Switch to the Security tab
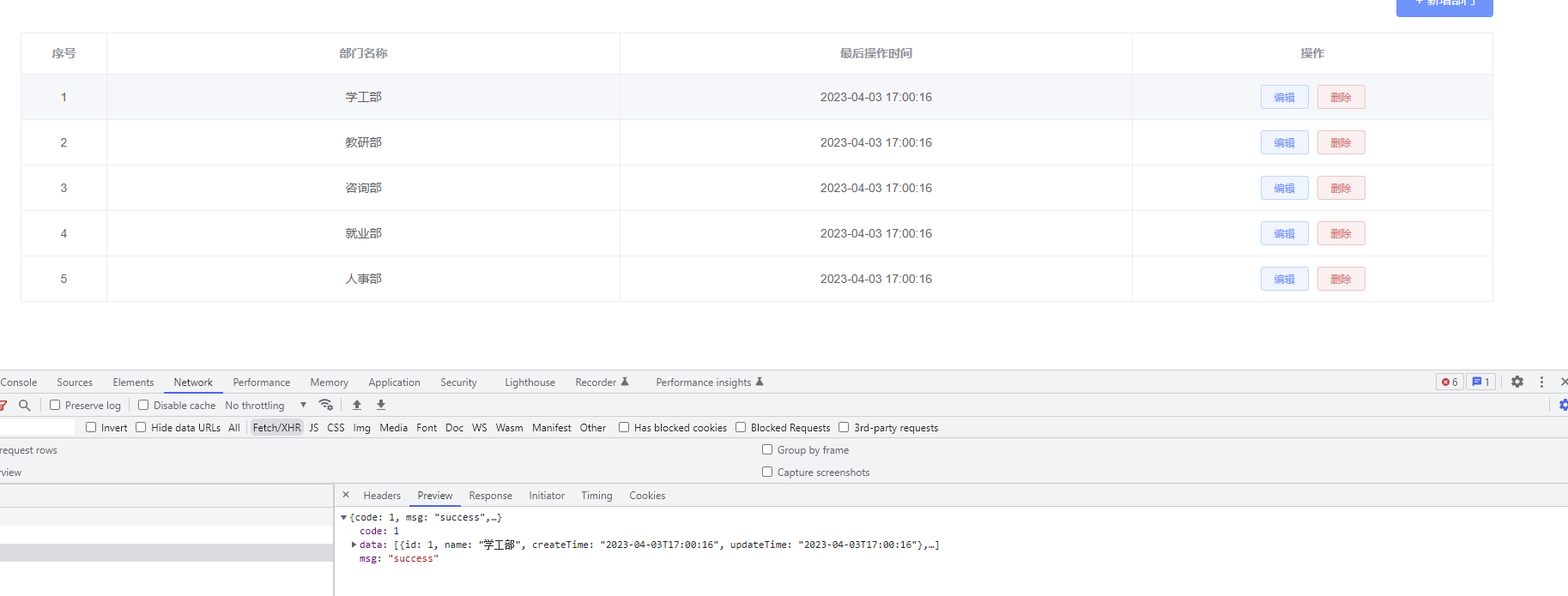This screenshot has height=596, width=1568. [x=458, y=382]
